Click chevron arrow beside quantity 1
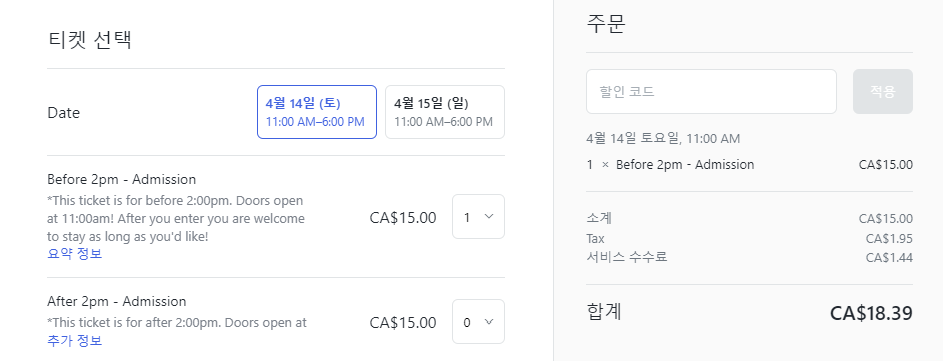Screen dimensions: 943x361 tap(488, 217)
